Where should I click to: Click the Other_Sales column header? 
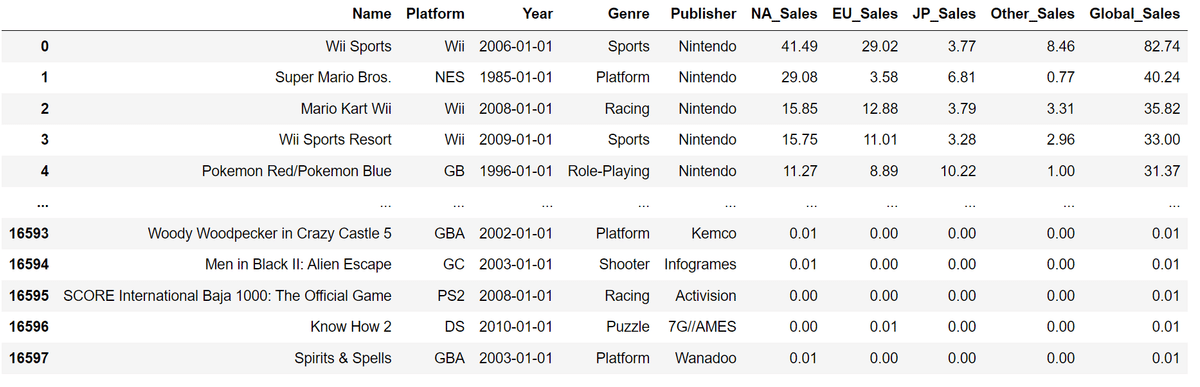[x=1032, y=14]
